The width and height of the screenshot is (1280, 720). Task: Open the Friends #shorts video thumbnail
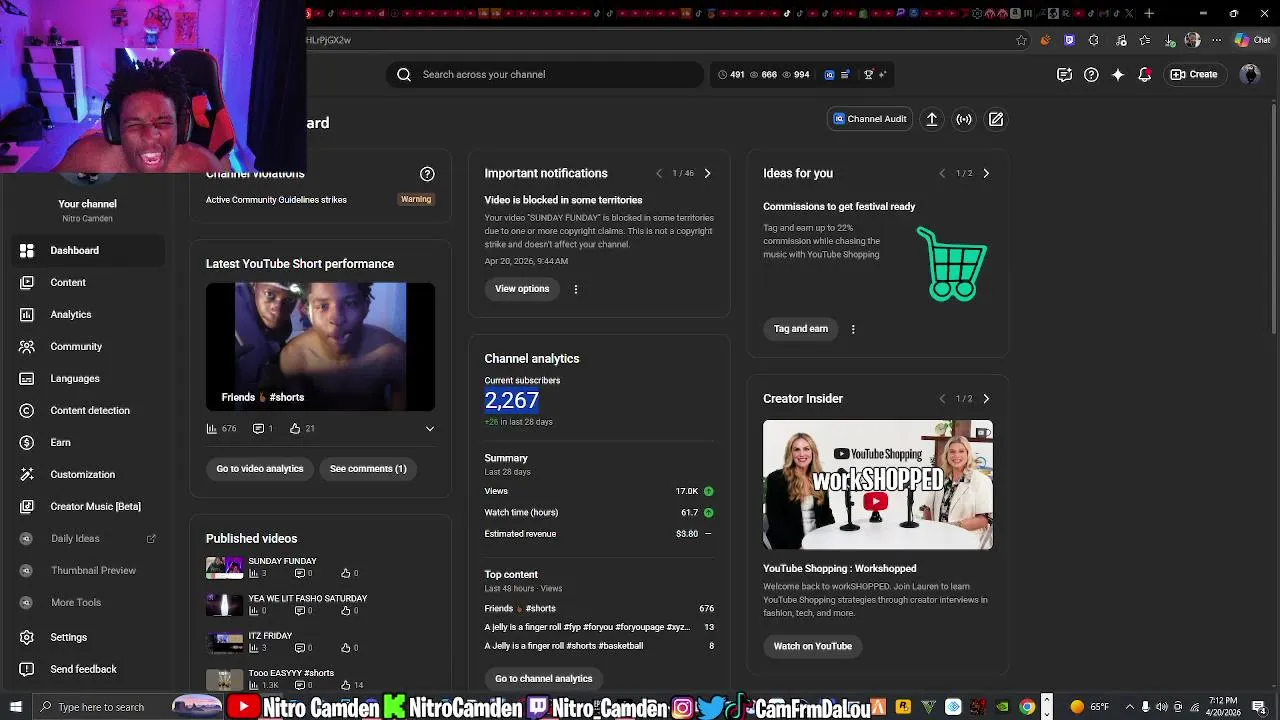click(320, 347)
